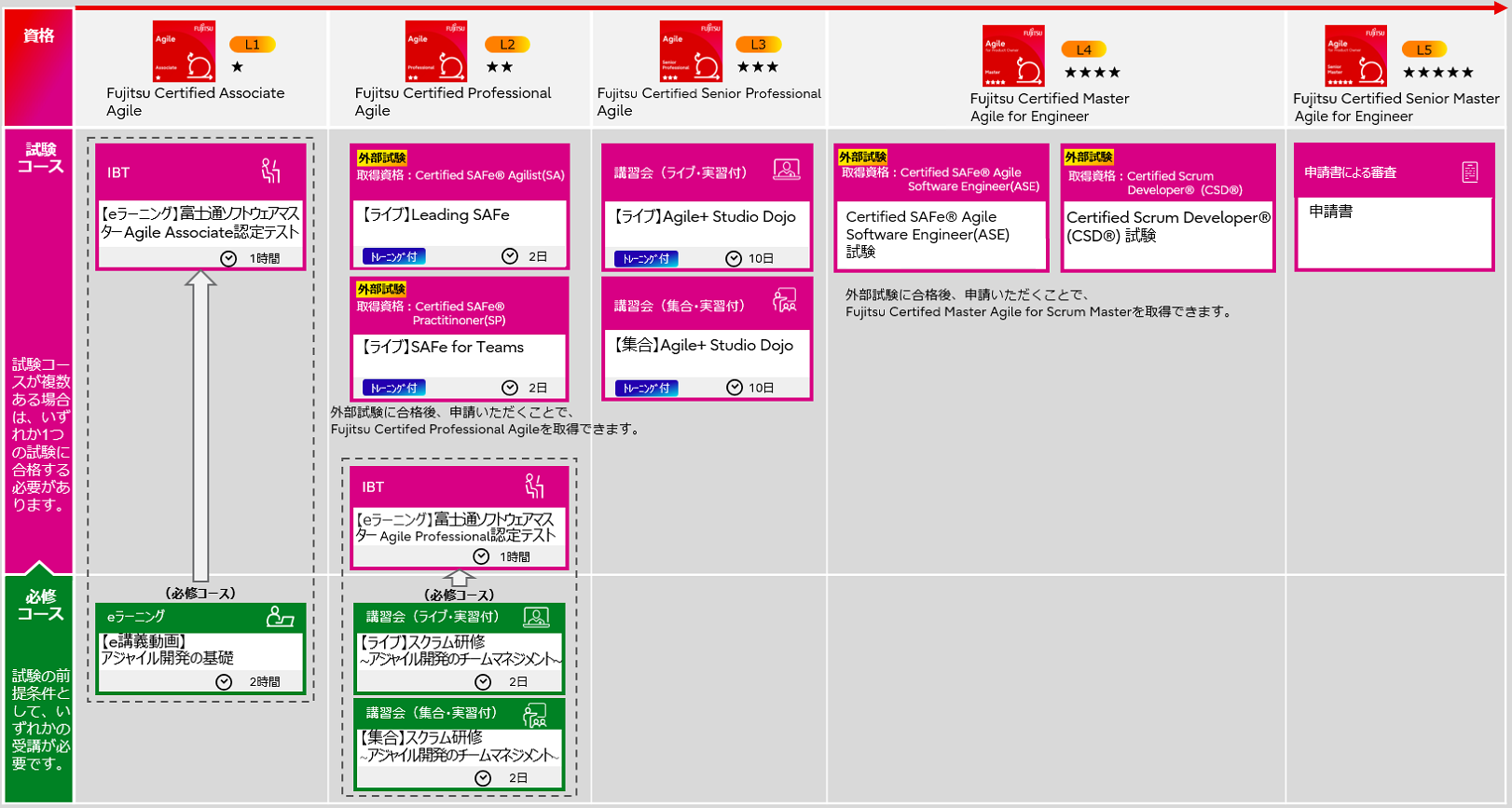The image size is (1512, 808).
Task: Open Certified Scrum Developer (CSD) 試験
Action: tap(1168, 226)
